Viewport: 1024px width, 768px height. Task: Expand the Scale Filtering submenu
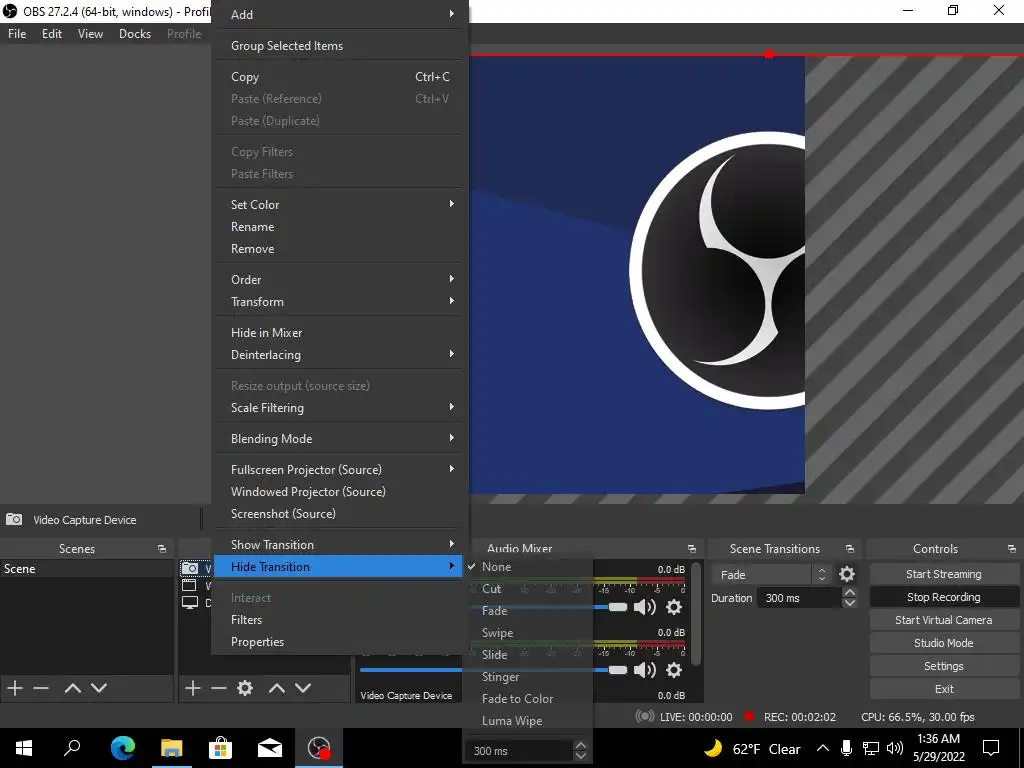pyautogui.click(x=340, y=408)
